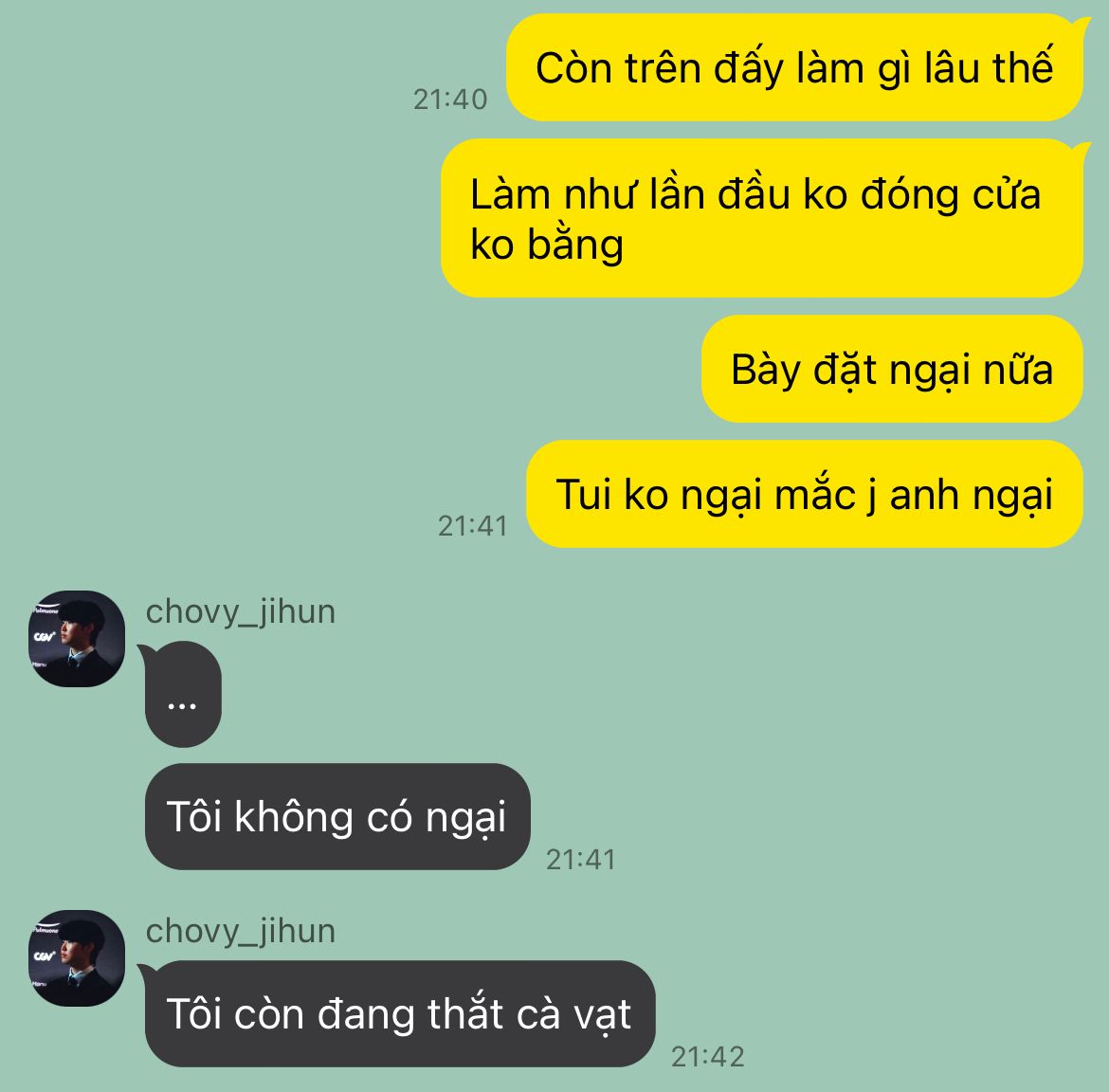Tap the 'Tui ko ngại mắc j anh ngại' bubble
1109x1092 pixels.
pyautogui.click(x=804, y=494)
